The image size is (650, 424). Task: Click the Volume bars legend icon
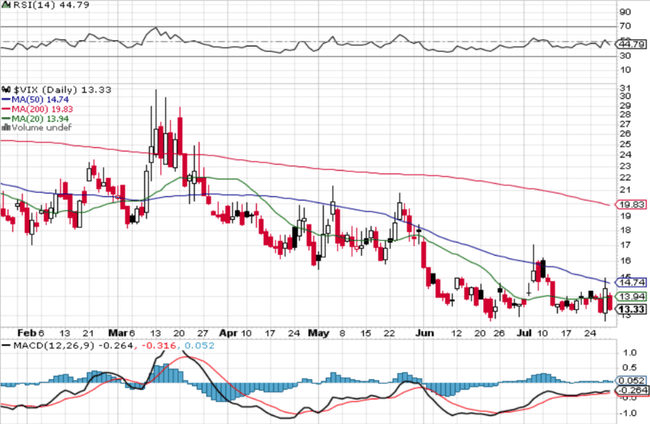6,126
